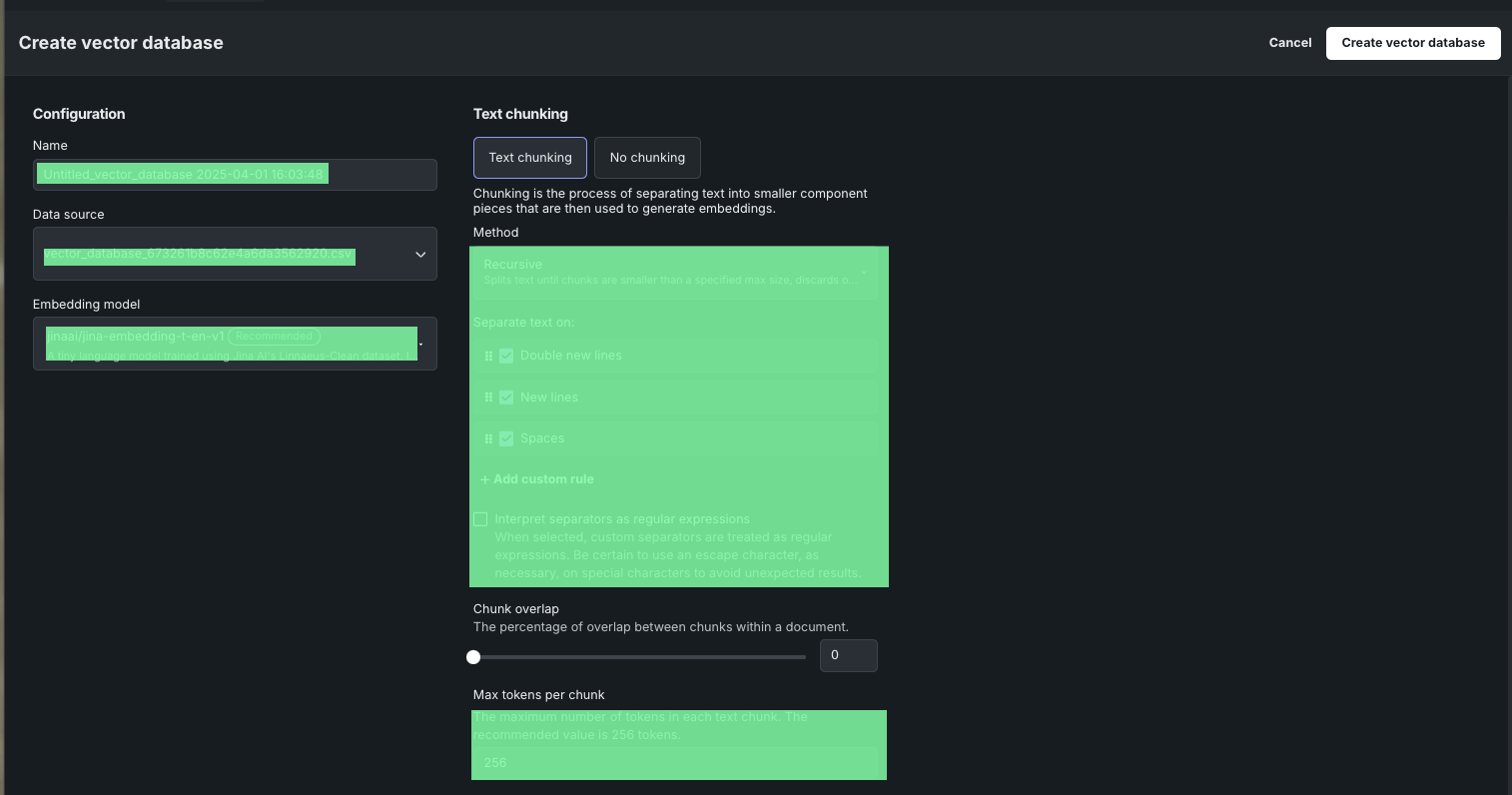Uncheck the Double new lines checkbox
Viewport: 1512px width, 795px height.
tap(506, 356)
